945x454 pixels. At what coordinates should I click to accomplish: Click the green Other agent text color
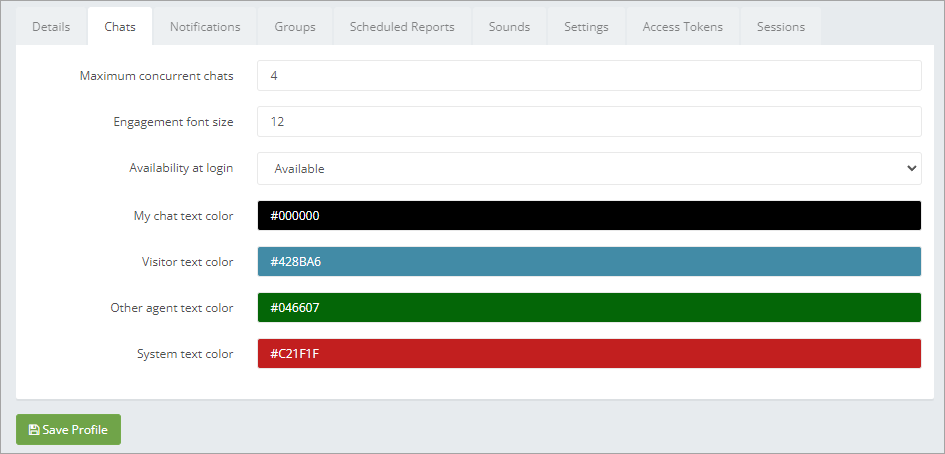tap(589, 308)
